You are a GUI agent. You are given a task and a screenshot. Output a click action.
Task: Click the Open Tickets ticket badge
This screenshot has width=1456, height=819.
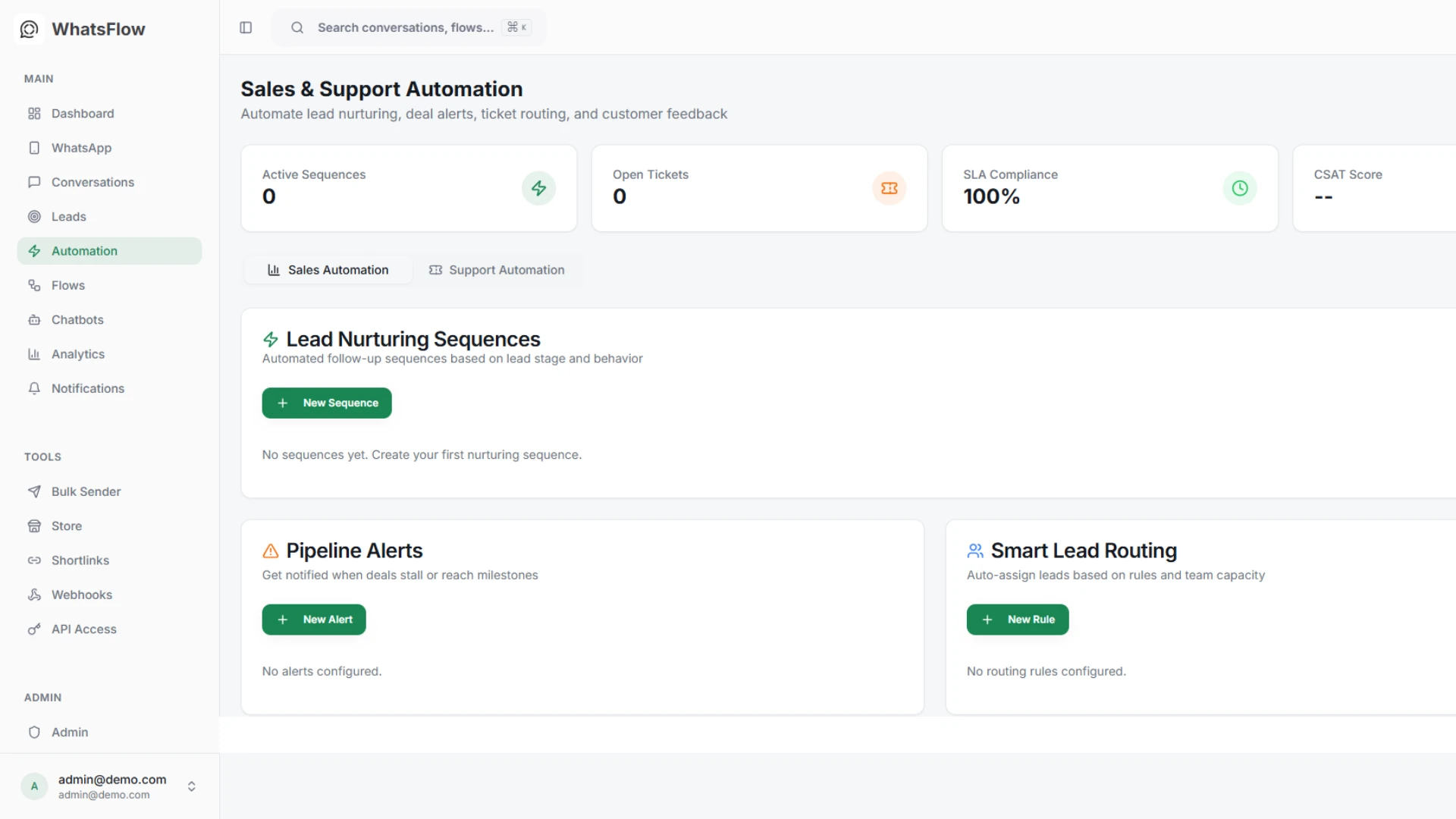(890, 188)
